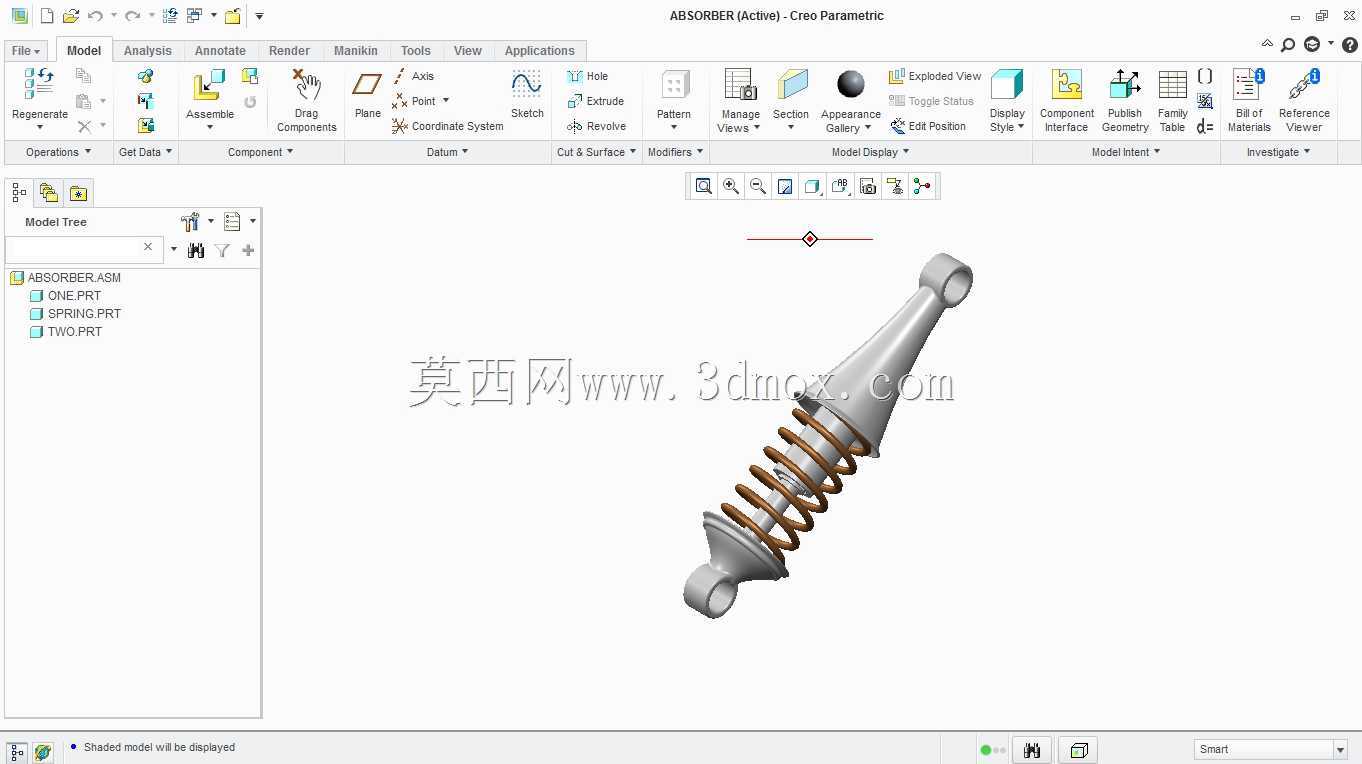Screen dimensions: 1362x764
Task: Open file with the folder icon in quick access
Action: 70,16
